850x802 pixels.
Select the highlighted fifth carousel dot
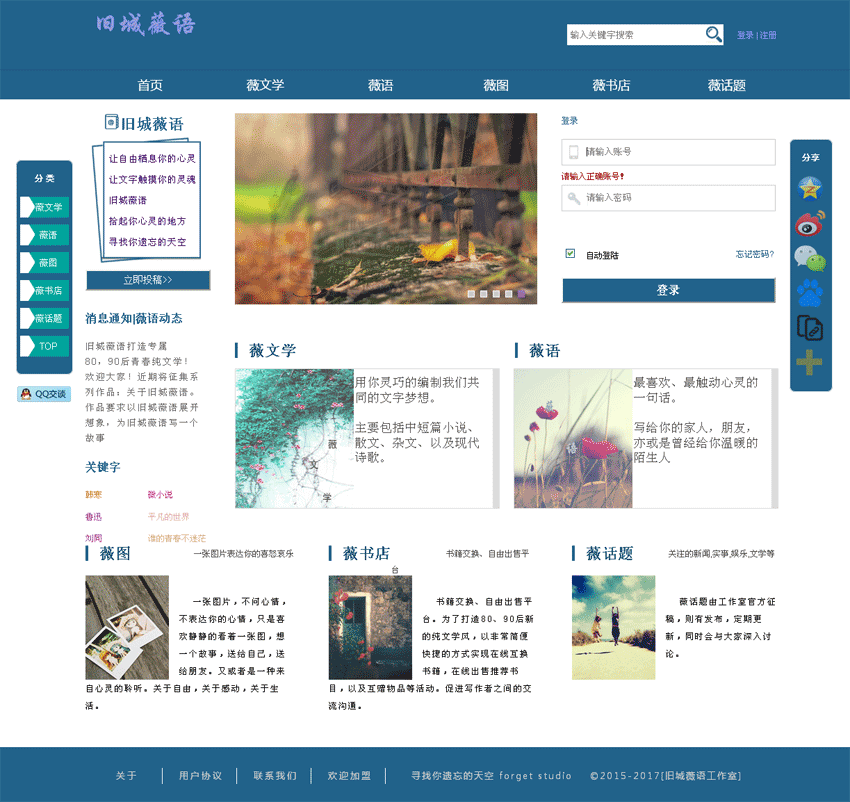coord(521,294)
